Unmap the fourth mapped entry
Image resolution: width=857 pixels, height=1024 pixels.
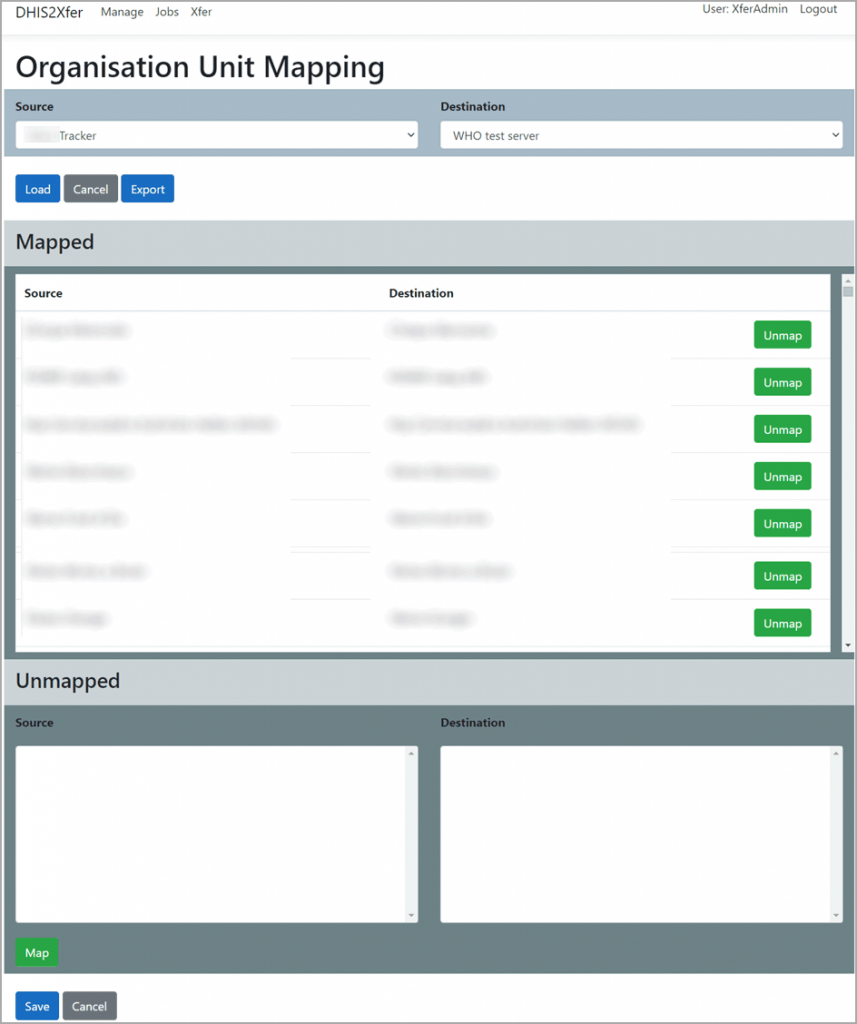click(x=782, y=476)
